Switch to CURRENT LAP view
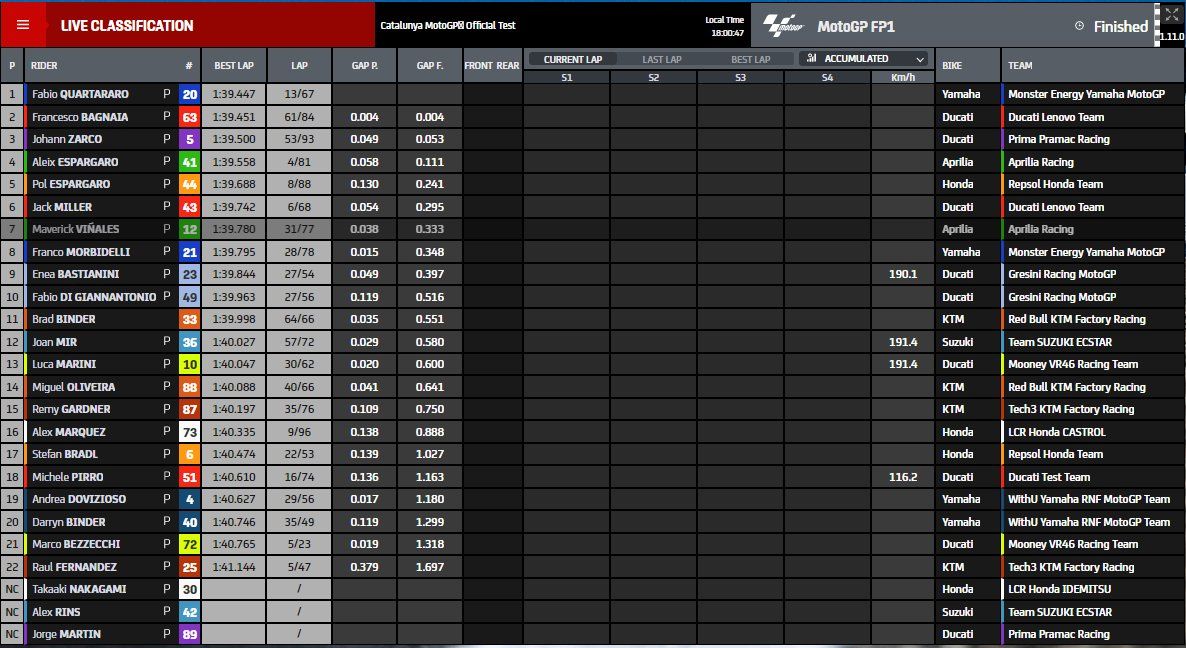This screenshot has width=1186, height=648. pyautogui.click(x=572, y=59)
